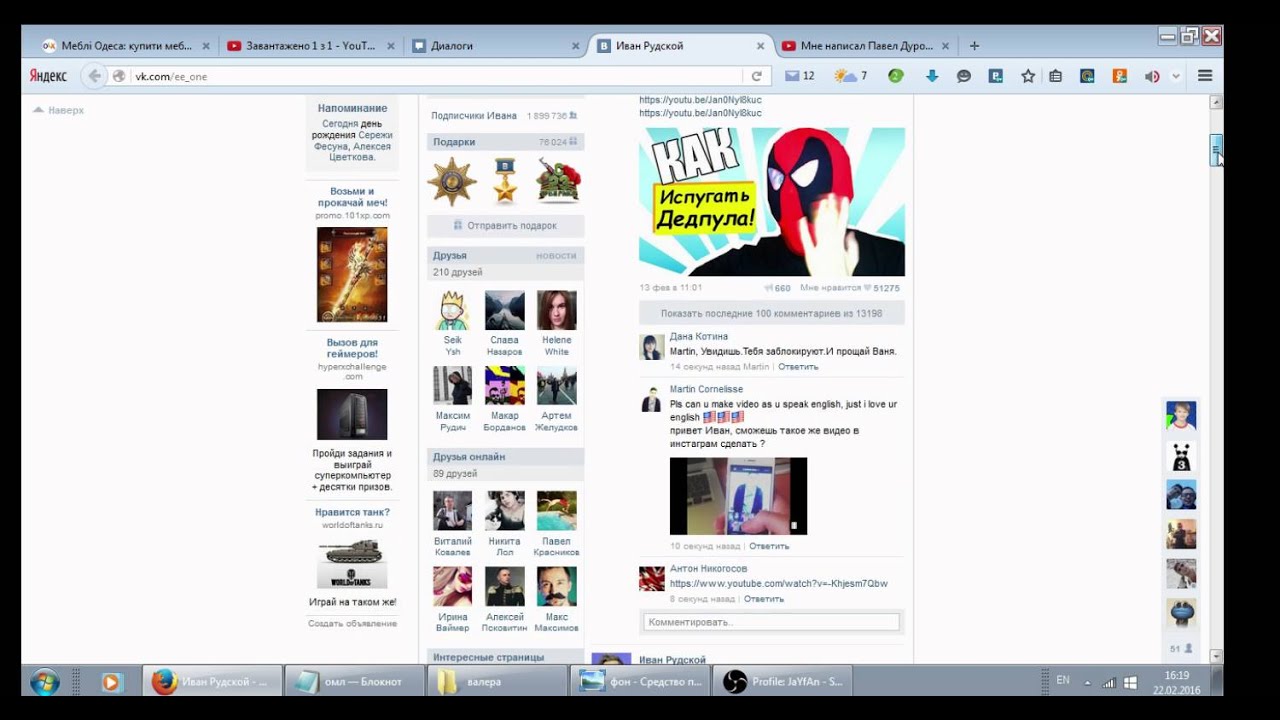Image resolution: width=1280 pixels, height=720 pixels.
Task: Click the gold star badge gift
Action: [x=452, y=181]
